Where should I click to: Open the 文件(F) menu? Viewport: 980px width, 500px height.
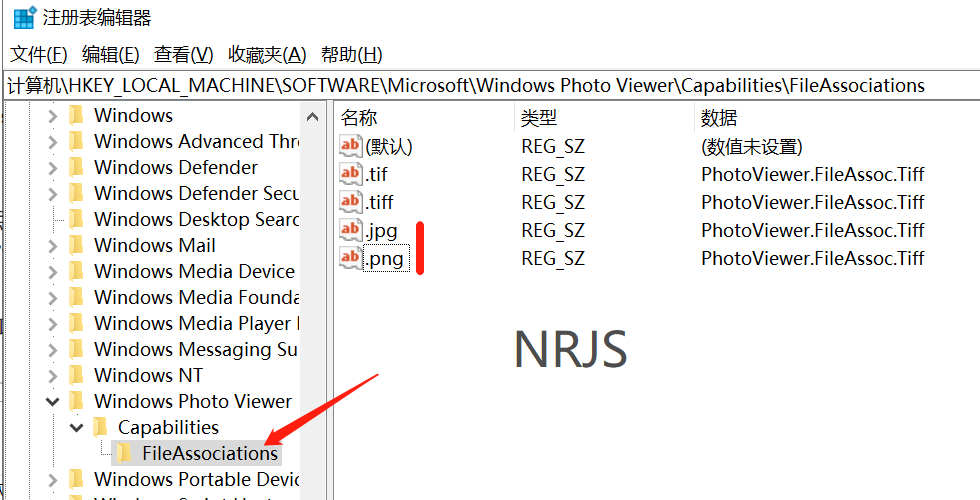(39, 55)
